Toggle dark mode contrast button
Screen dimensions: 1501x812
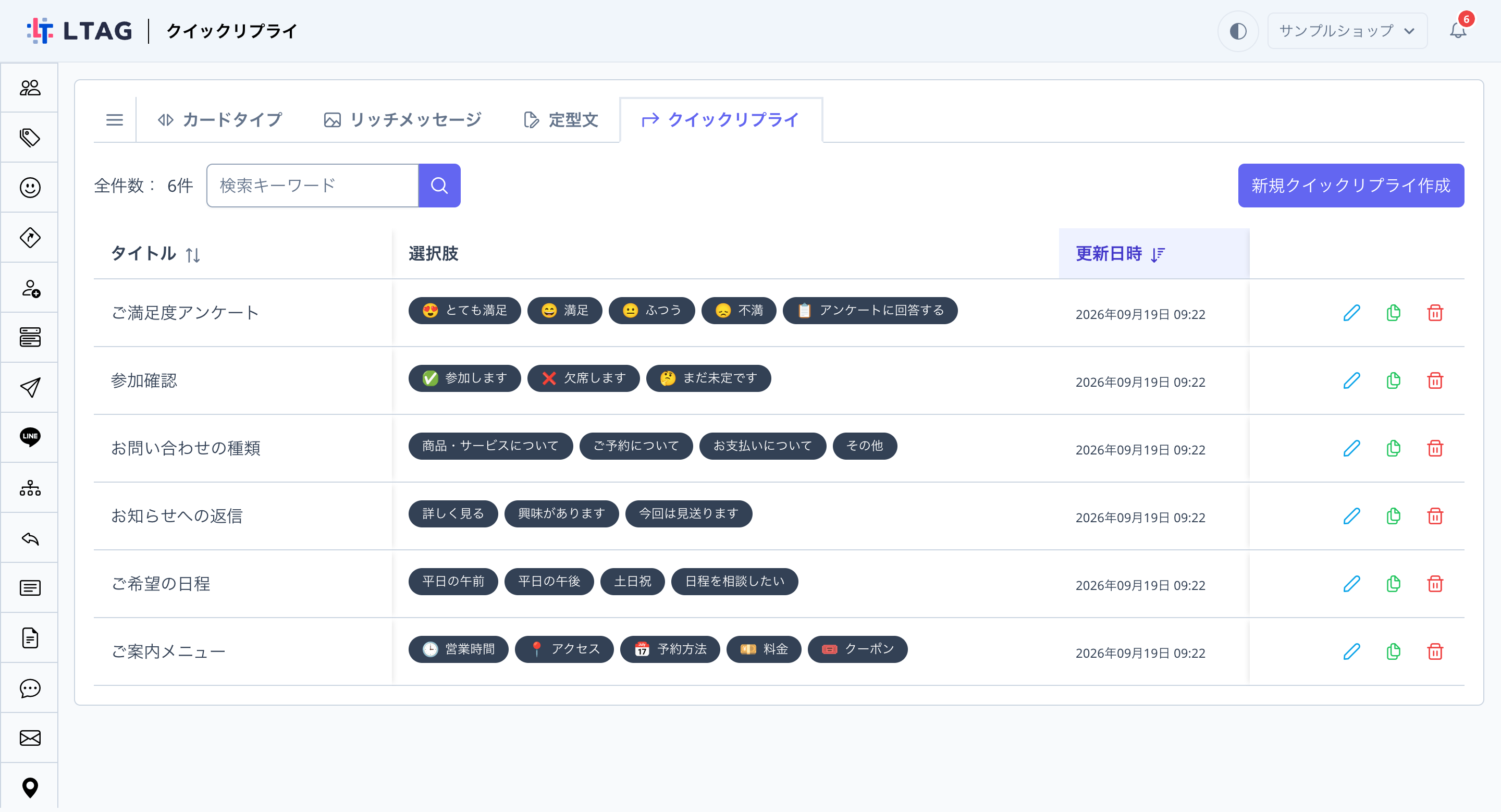(x=1238, y=31)
